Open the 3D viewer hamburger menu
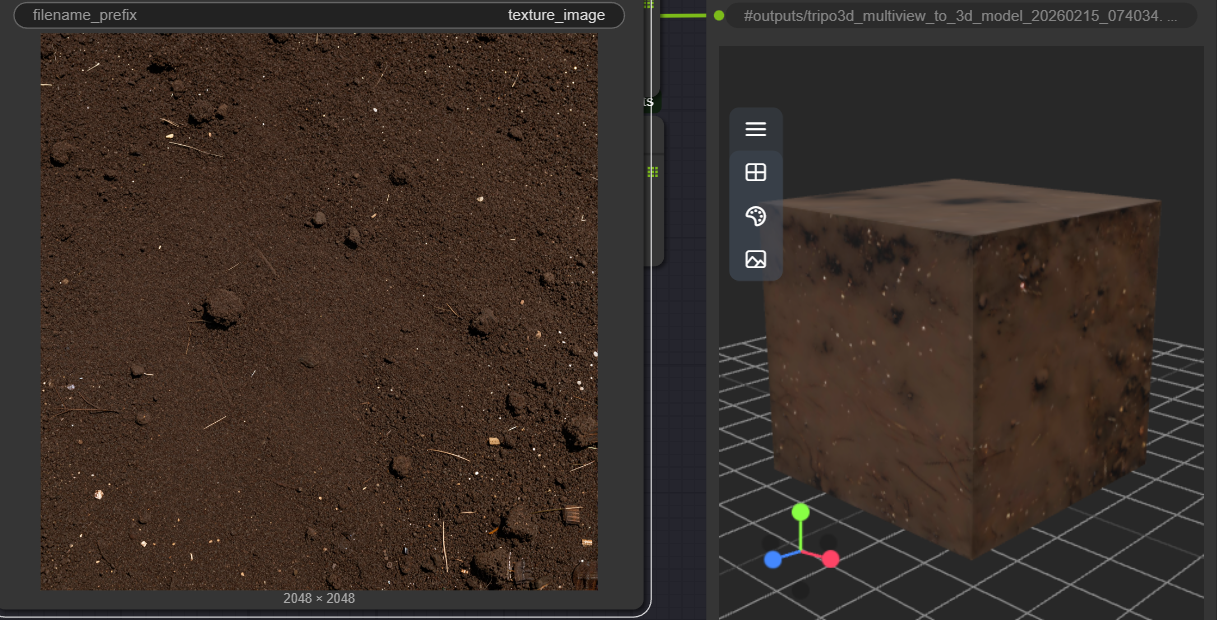 click(x=756, y=129)
